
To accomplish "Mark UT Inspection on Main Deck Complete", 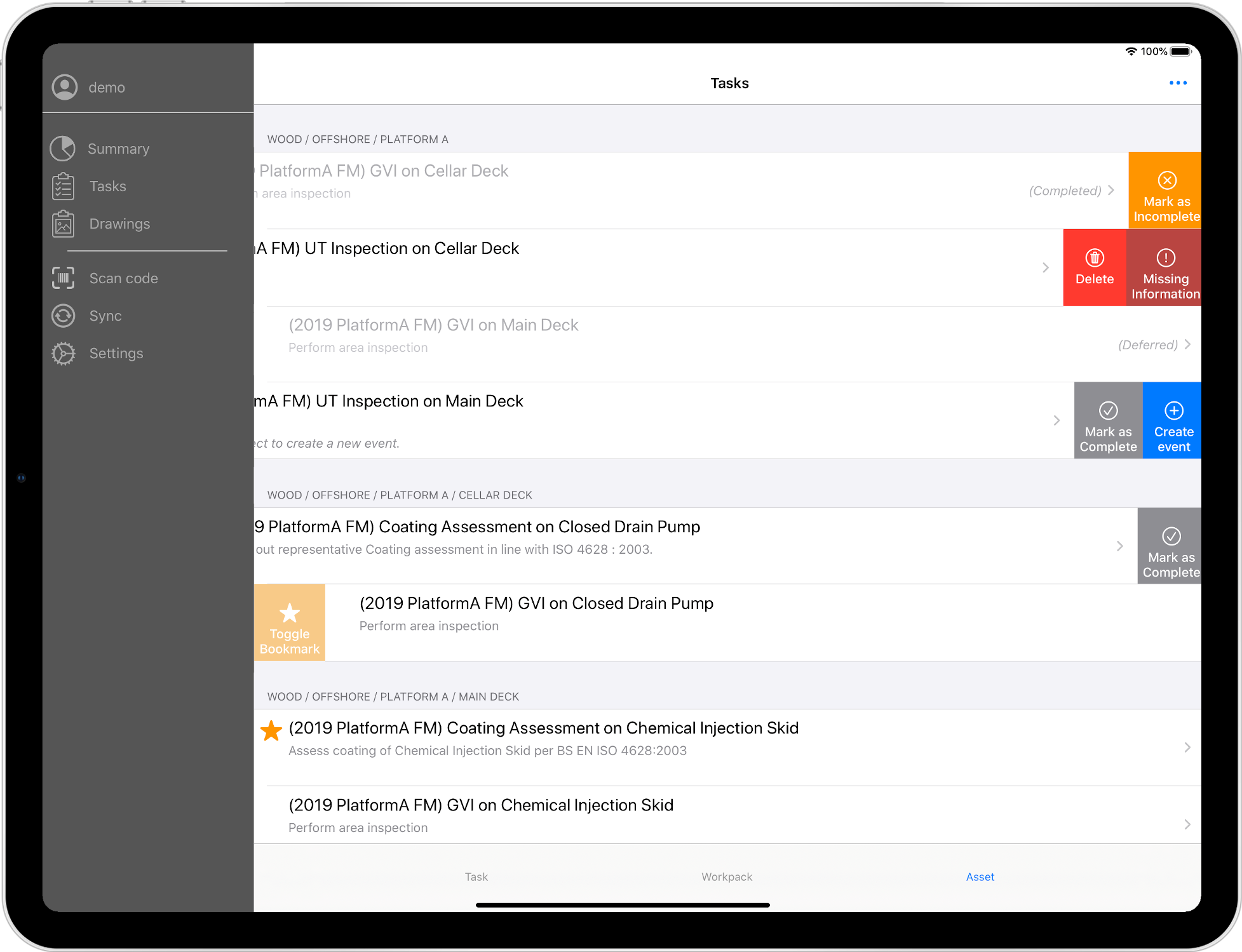I will (x=1107, y=420).
